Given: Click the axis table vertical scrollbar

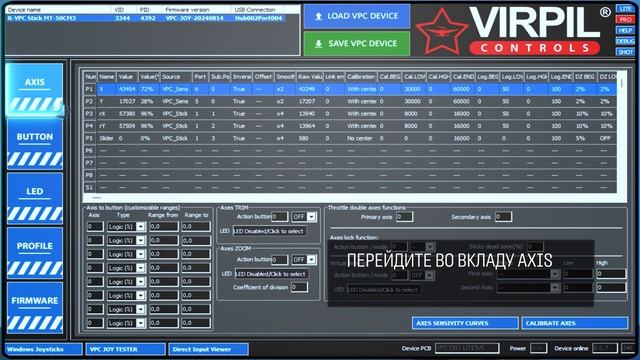Looking at the screenshot, I should tap(622, 131).
